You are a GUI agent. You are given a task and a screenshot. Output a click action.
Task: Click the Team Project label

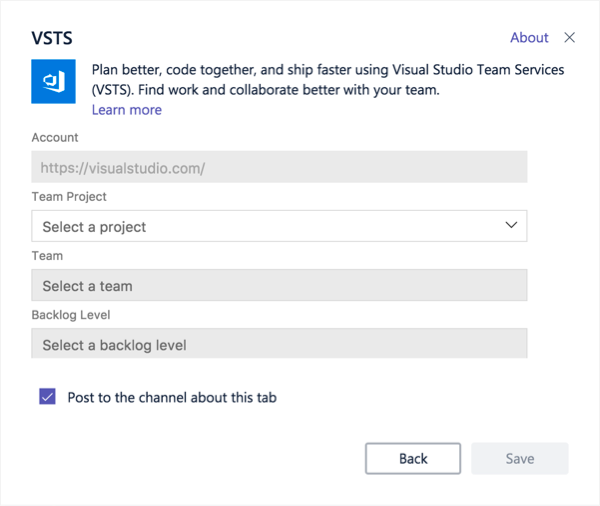coord(69,197)
